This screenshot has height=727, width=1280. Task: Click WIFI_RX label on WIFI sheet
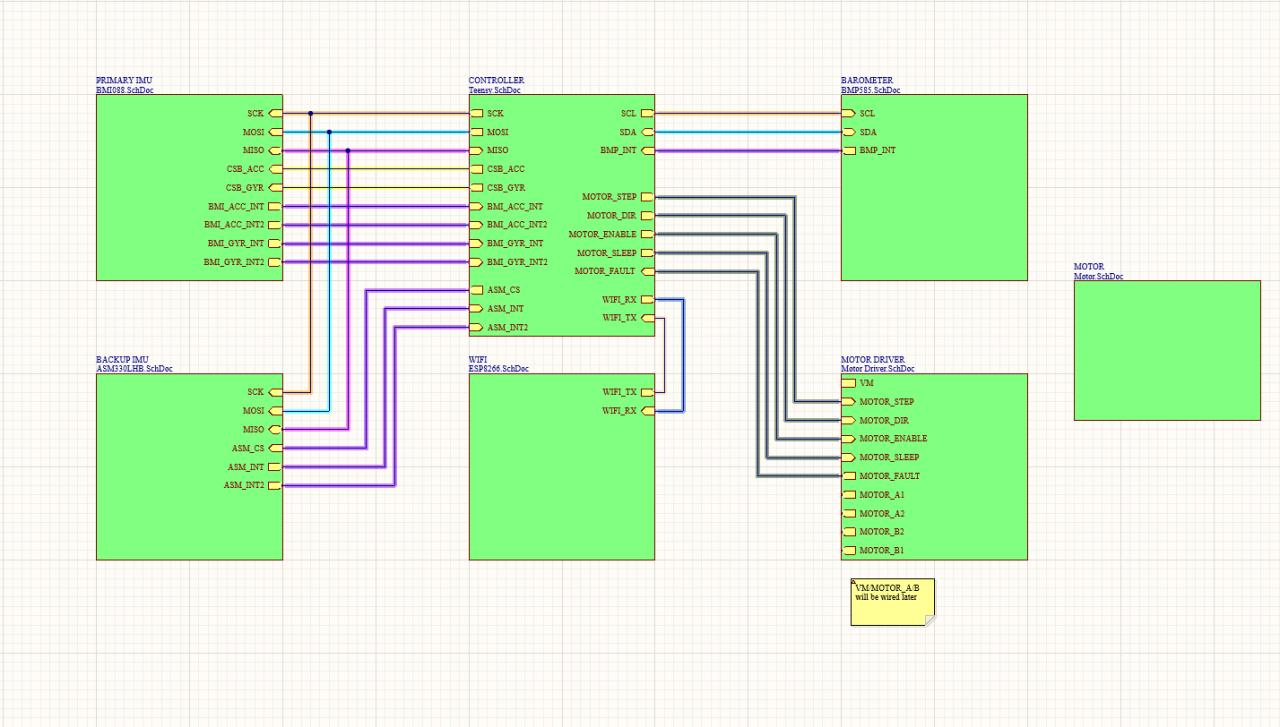pos(619,411)
